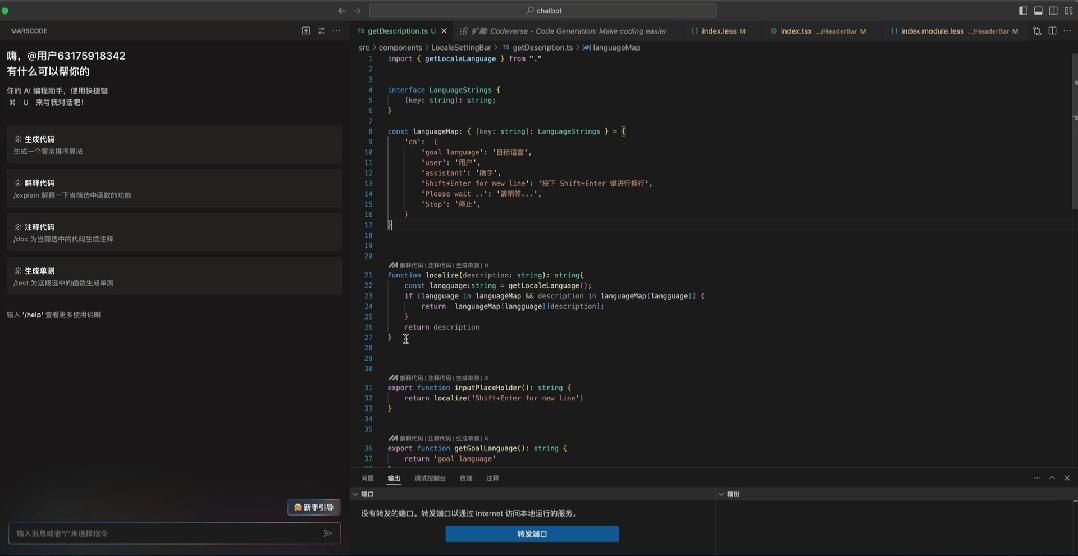Click the new chat icon in MarsCode header
The width and height of the screenshot is (1078, 556).
tap(306, 31)
